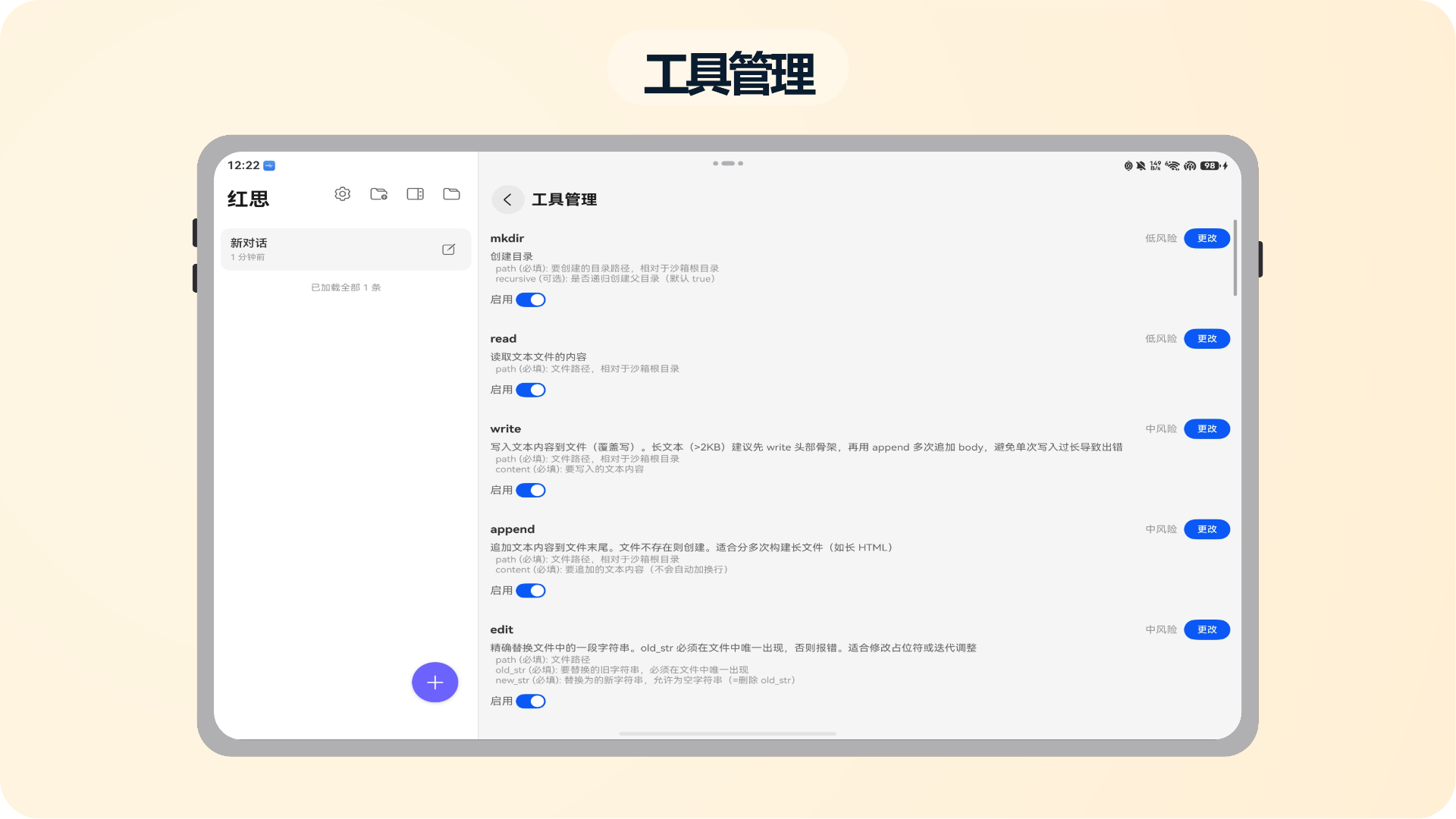The height and width of the screenshot is (819, 1456).
Task: Click the 红思 app title
Action: pos(248,199)
